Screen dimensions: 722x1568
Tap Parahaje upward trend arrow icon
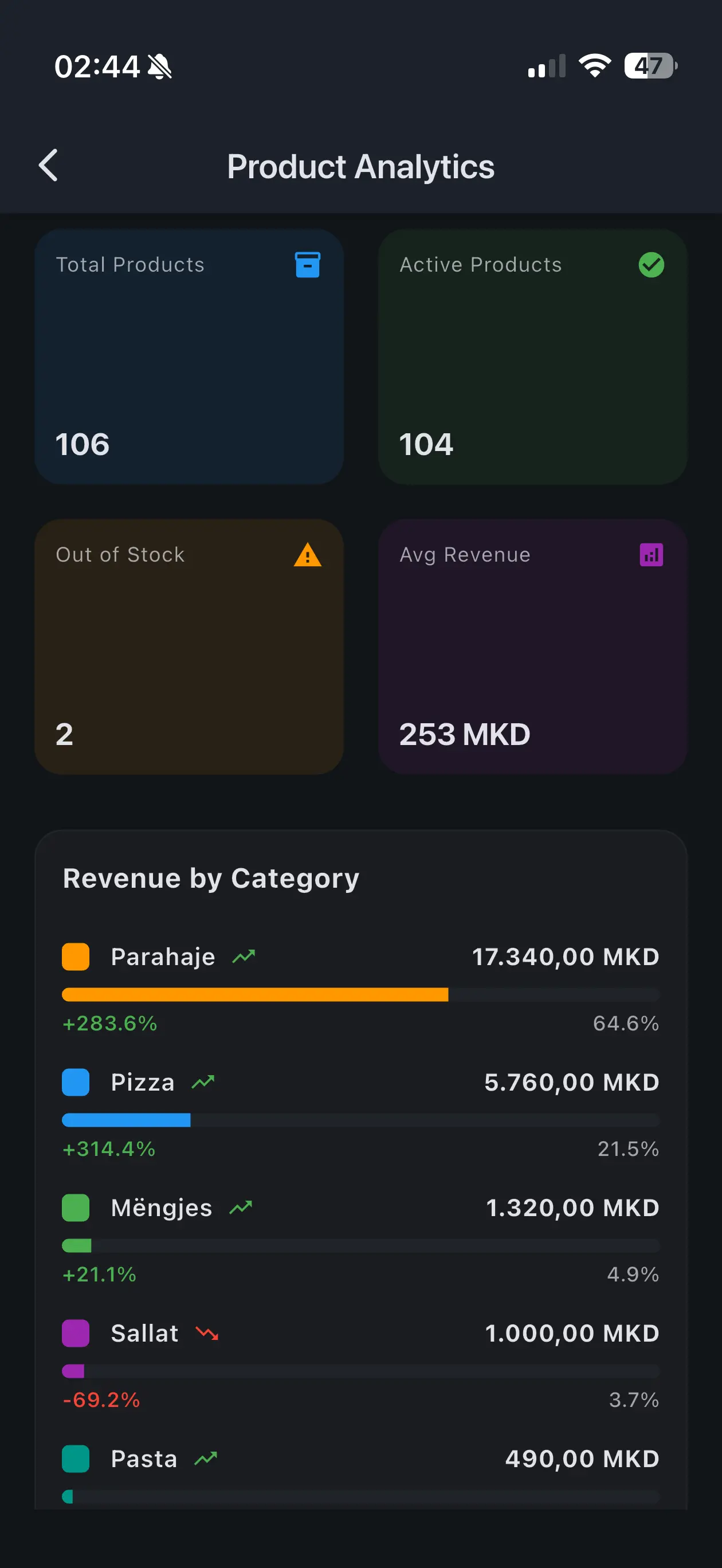[244, 957]
